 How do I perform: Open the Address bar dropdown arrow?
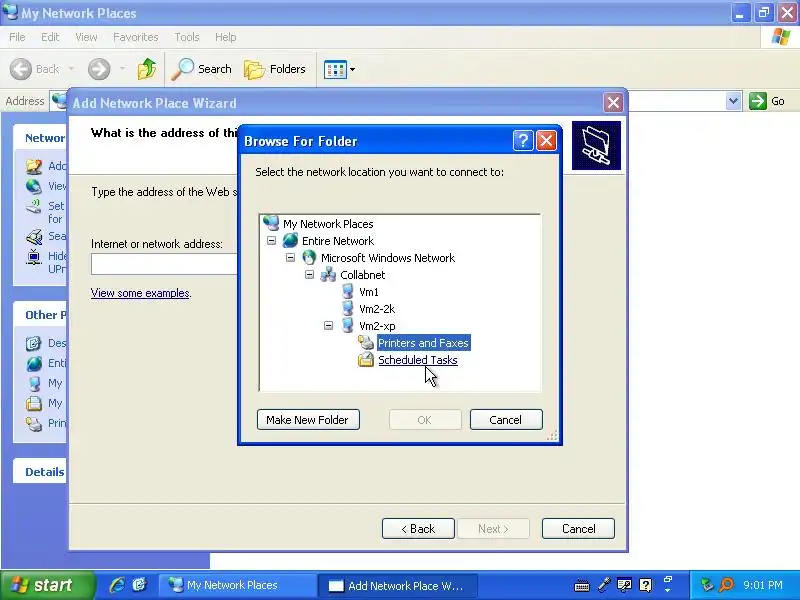click(x=733, y=101)
